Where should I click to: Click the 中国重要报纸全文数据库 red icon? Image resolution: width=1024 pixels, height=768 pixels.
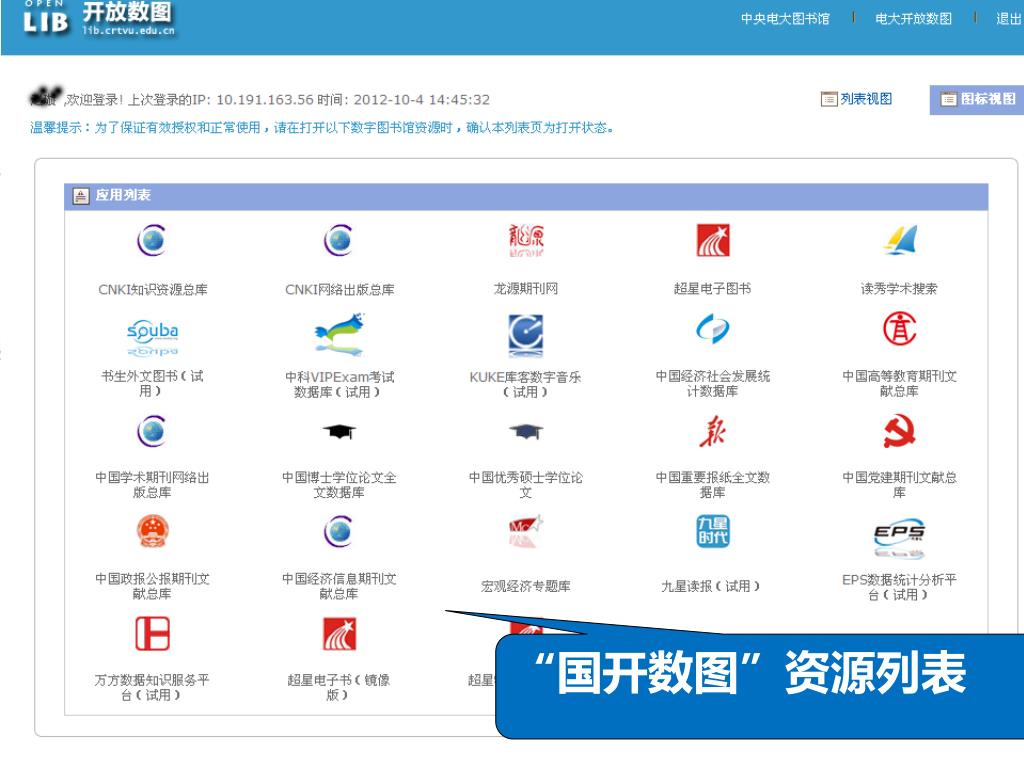point(712,431)
